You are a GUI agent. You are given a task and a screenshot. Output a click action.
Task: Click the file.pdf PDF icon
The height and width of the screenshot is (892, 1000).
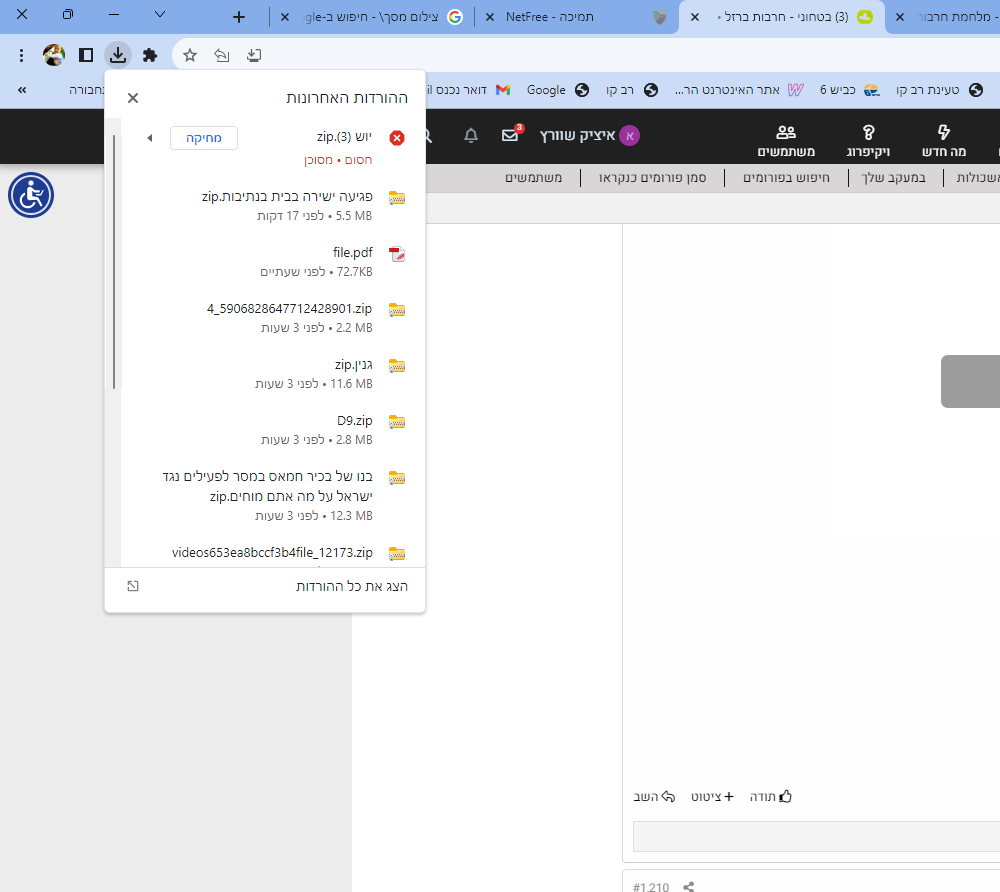[x=397, y=254]
